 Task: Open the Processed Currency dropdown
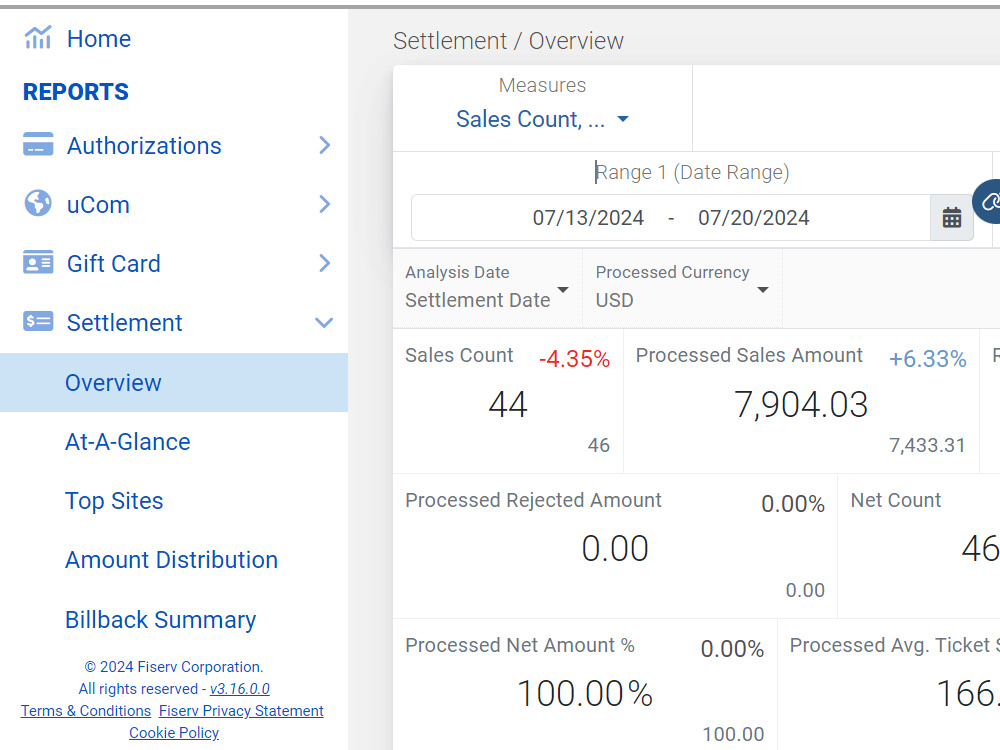(x=682, y=288)
